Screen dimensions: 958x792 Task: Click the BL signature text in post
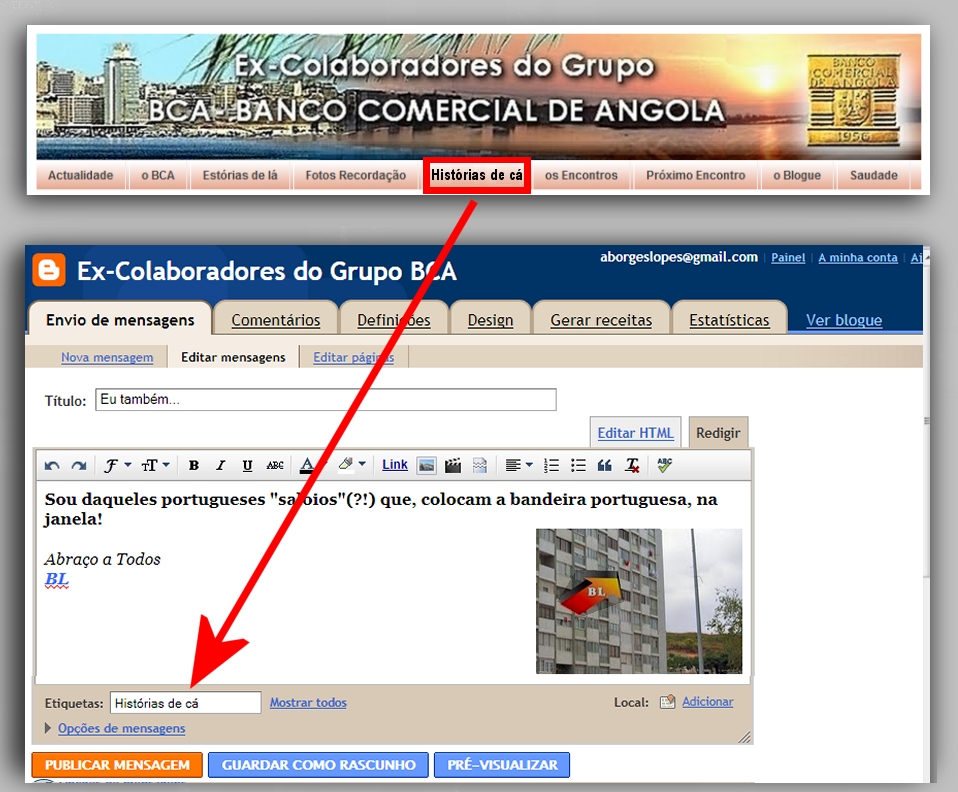pyautogui.click(x=56, y=579)
